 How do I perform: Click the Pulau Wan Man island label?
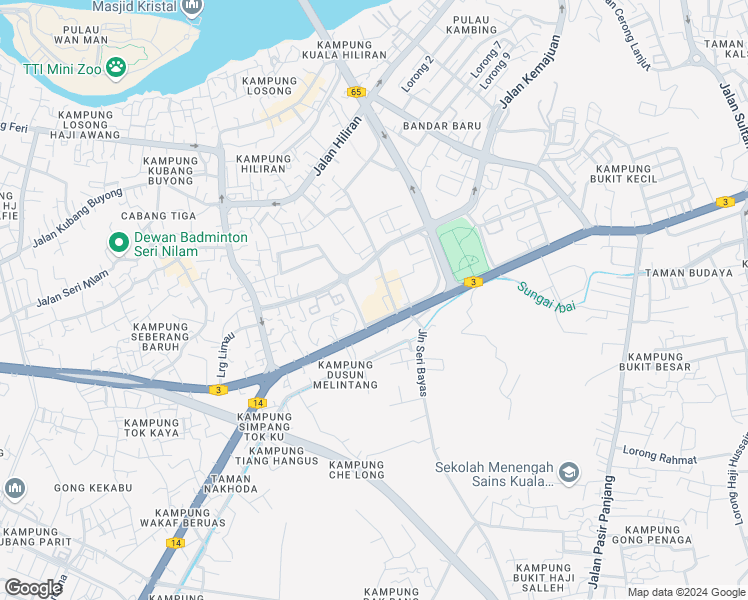pos(81,35)
